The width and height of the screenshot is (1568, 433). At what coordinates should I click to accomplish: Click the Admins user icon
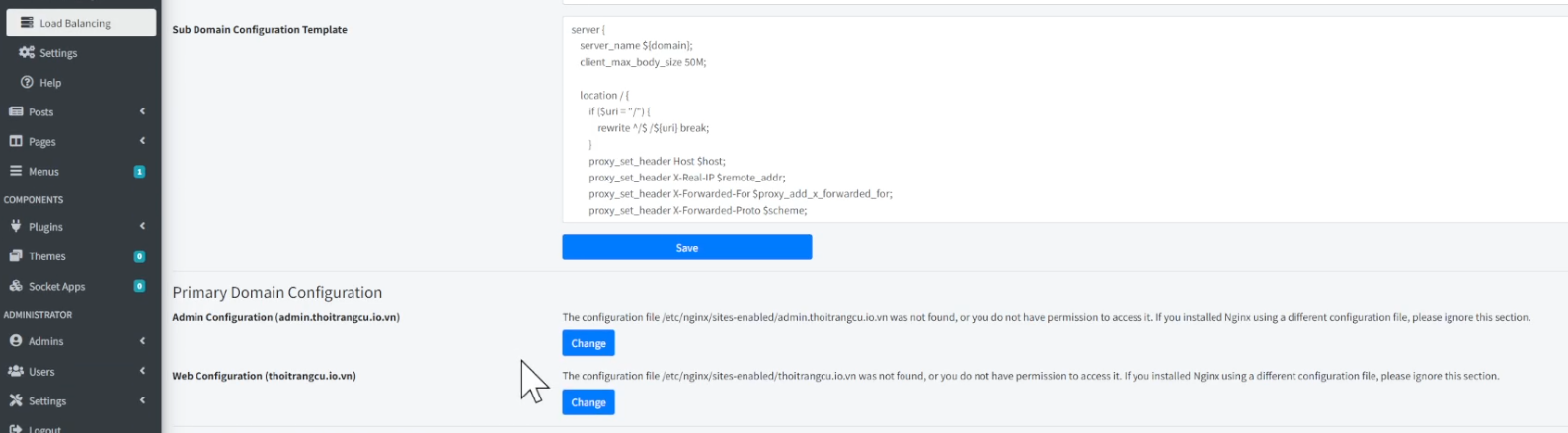click(x=16, y=341)
